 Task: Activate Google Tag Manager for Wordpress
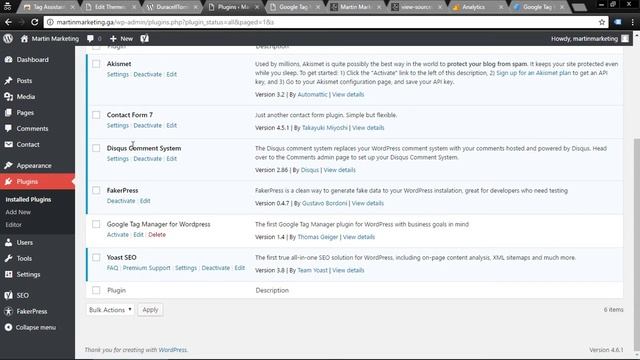[x=118, y=235]
